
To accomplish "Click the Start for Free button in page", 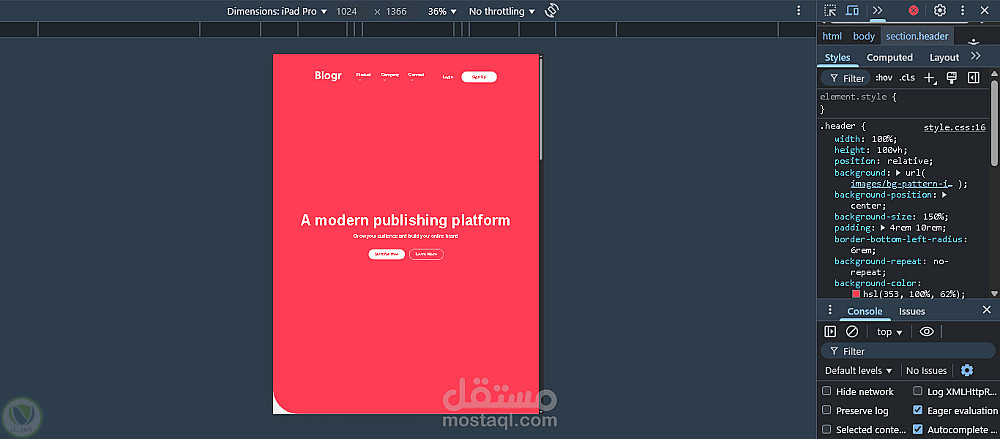I will 386,254.
